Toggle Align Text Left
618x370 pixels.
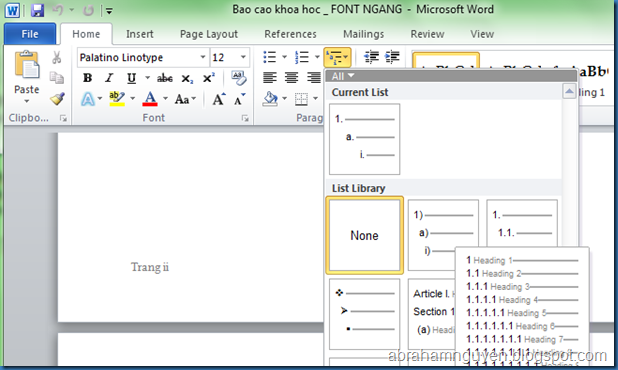click(270, 78)
